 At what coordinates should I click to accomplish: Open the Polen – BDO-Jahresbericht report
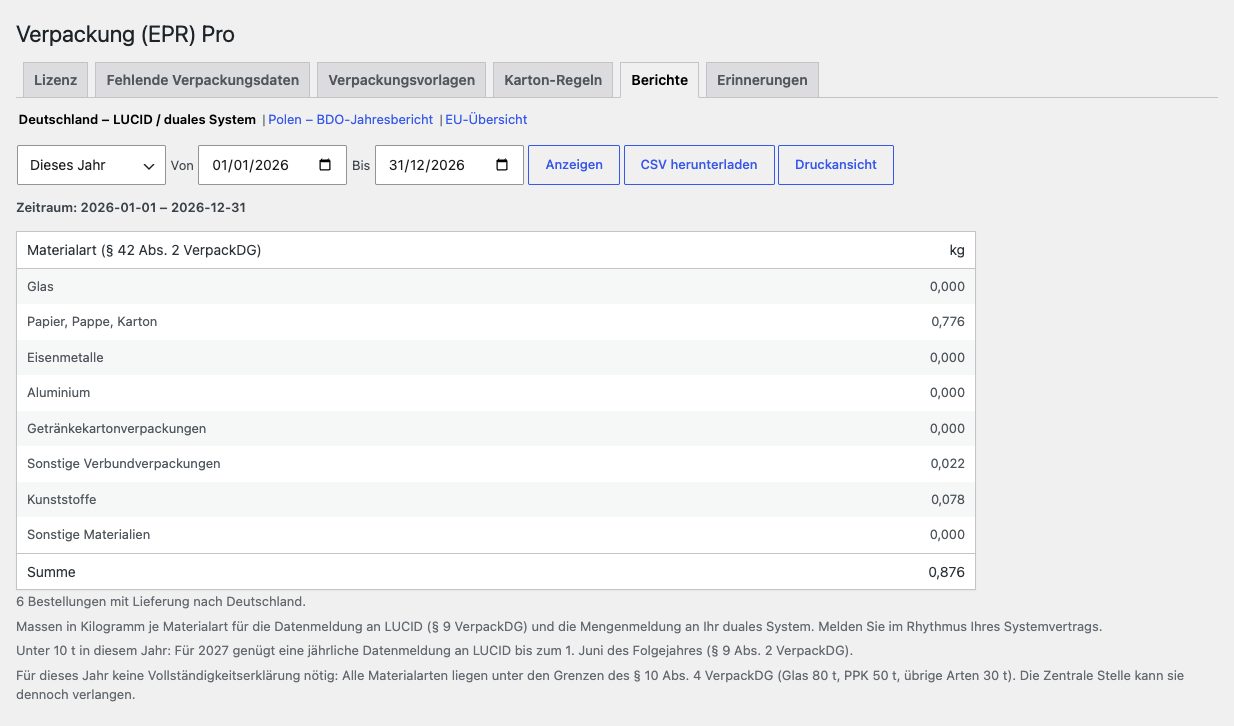point(350,119)
